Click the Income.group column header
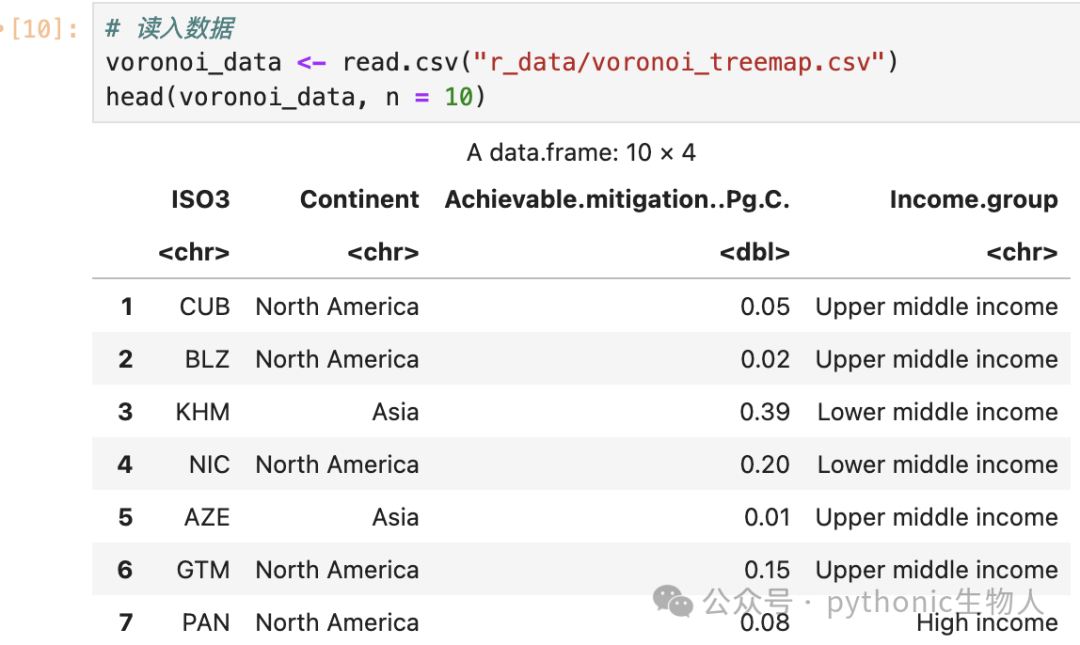 974,199
